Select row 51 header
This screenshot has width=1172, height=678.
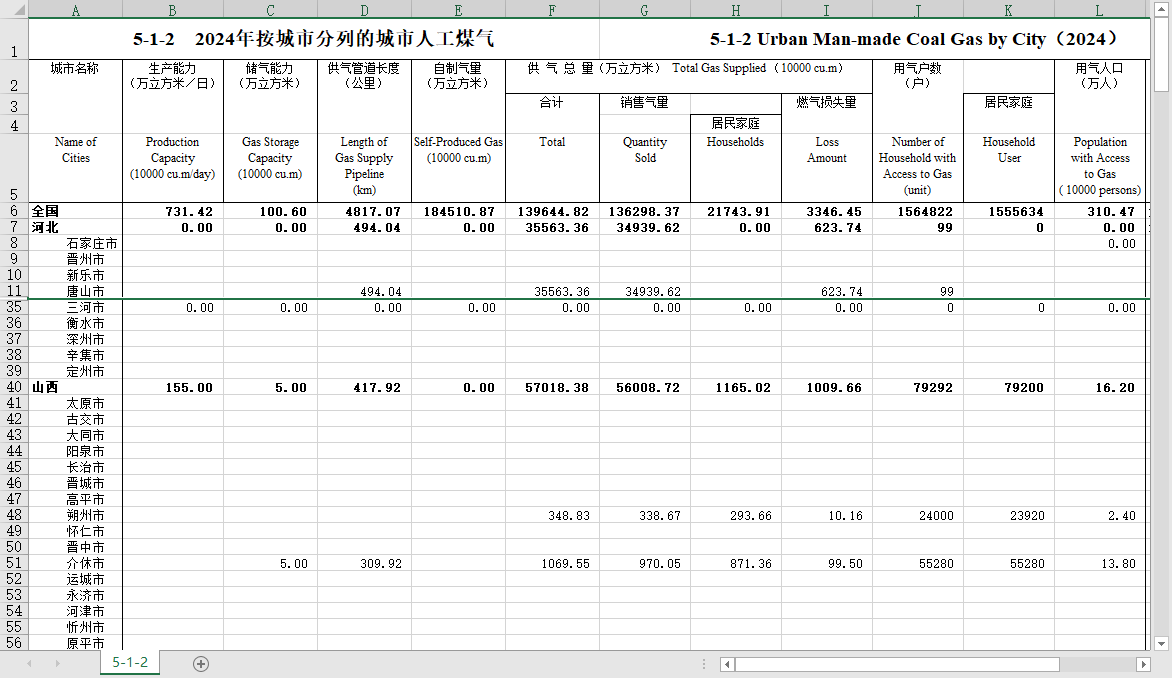click(x=14, y=563)
